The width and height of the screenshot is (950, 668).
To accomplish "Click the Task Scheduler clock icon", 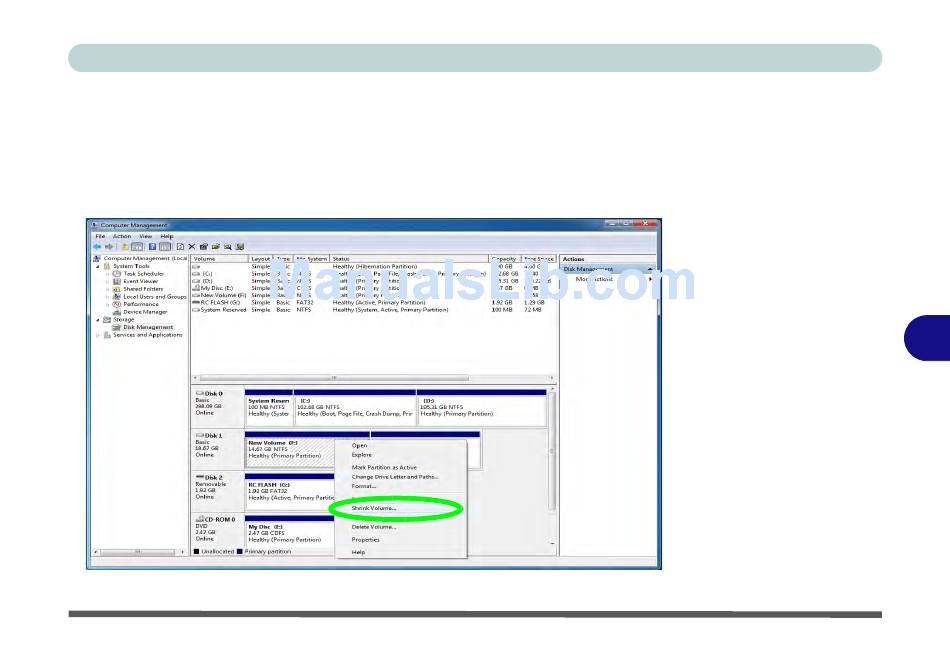I will (x=117, y=274).
